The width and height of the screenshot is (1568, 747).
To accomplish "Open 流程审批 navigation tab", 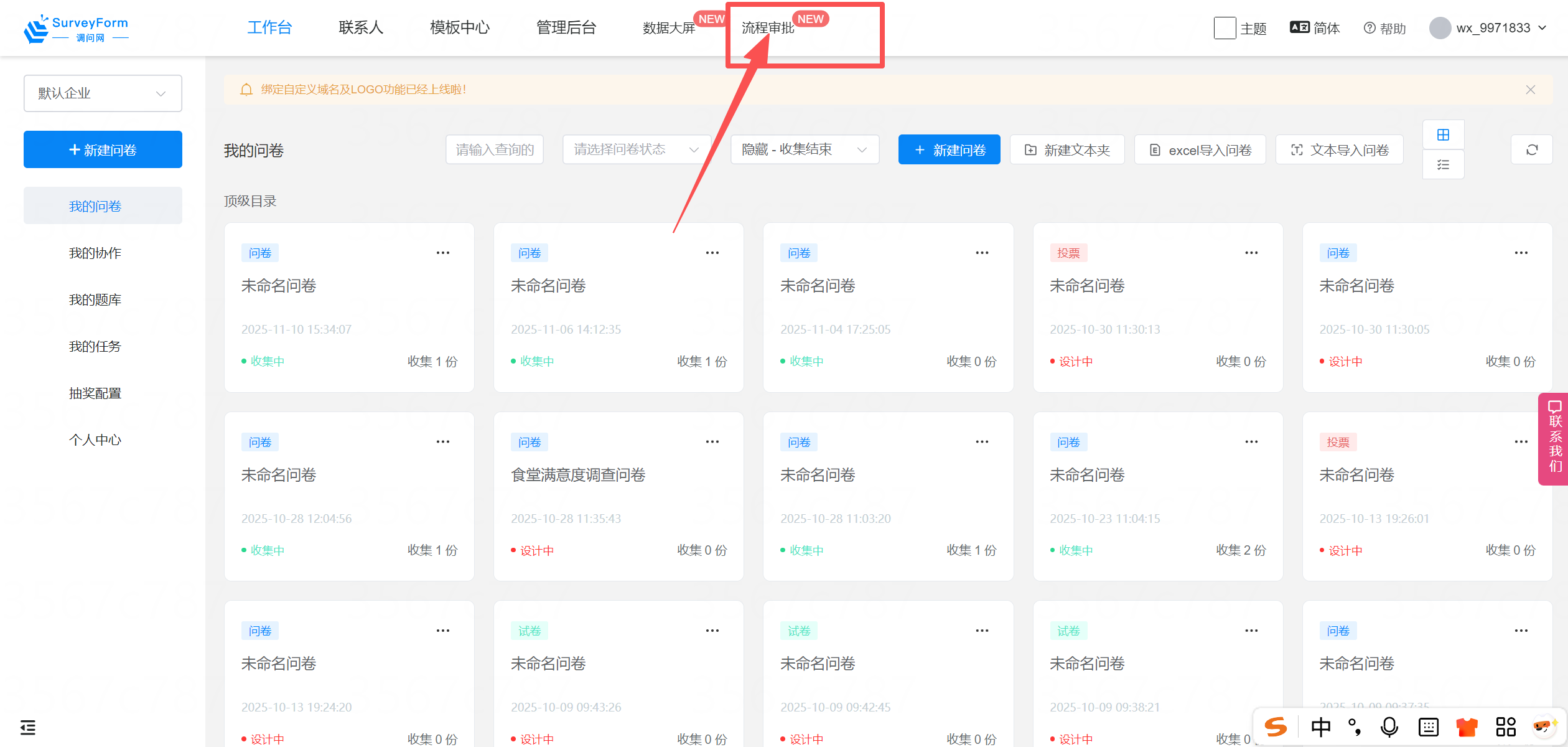I will pyautogui.click(x=768, y=28).
